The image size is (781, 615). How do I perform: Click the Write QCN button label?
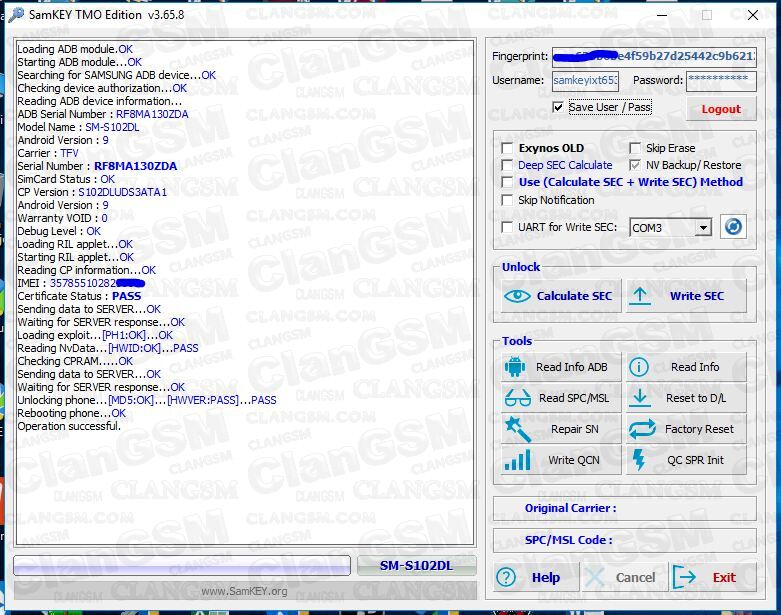pos(574,460)
